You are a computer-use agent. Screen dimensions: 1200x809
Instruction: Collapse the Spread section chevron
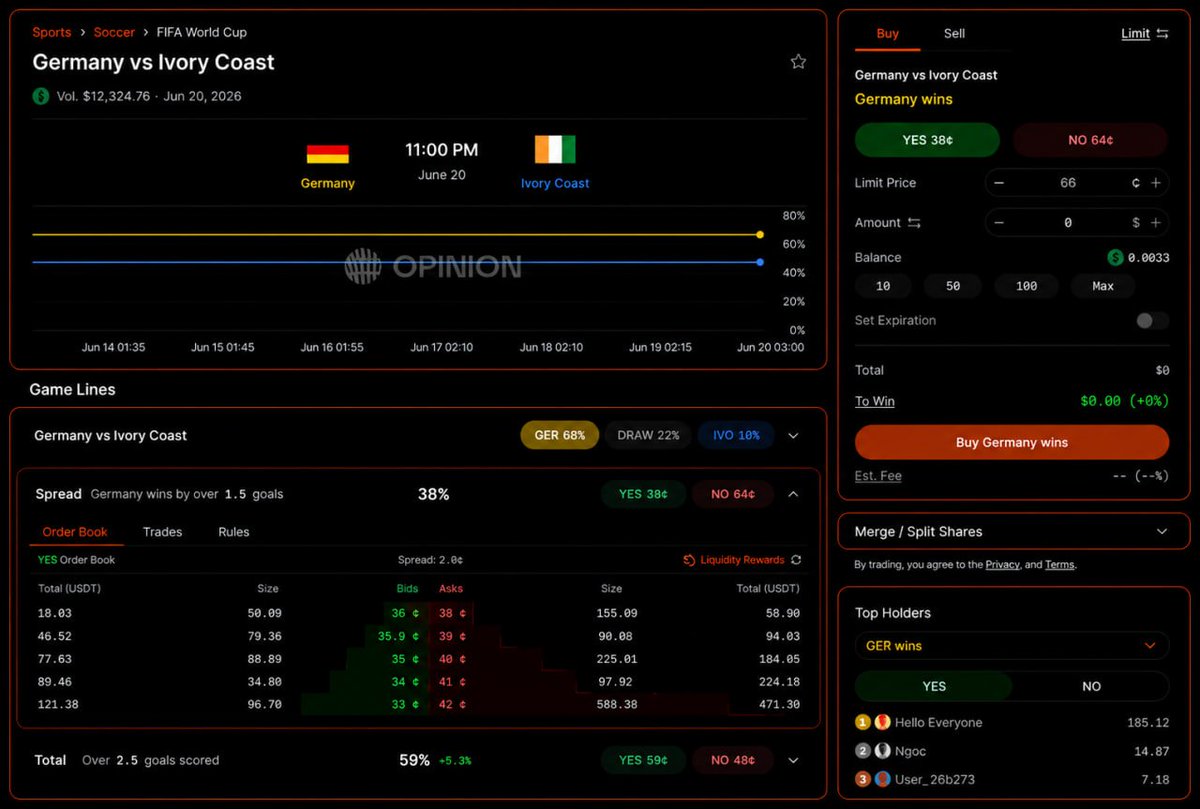(x=793, y=494)
